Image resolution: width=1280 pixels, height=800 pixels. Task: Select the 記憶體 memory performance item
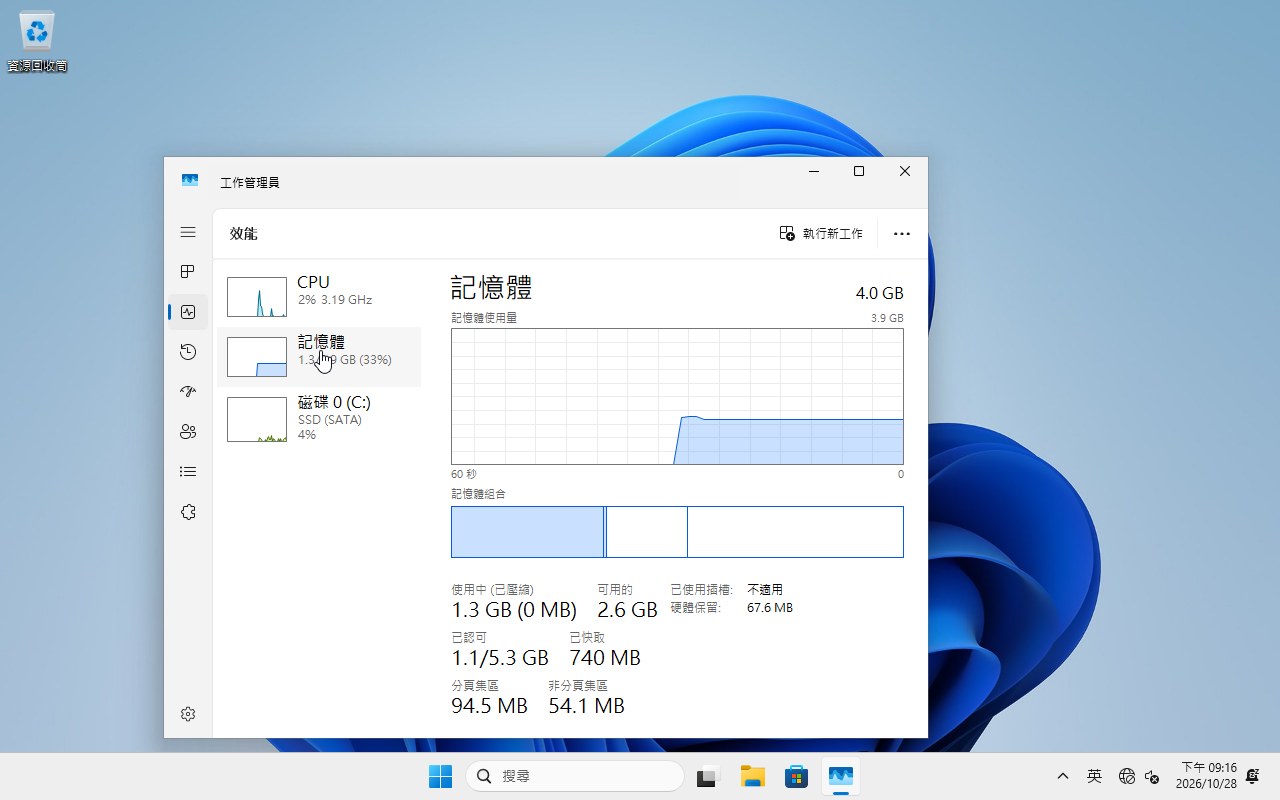tap(319, 357)
